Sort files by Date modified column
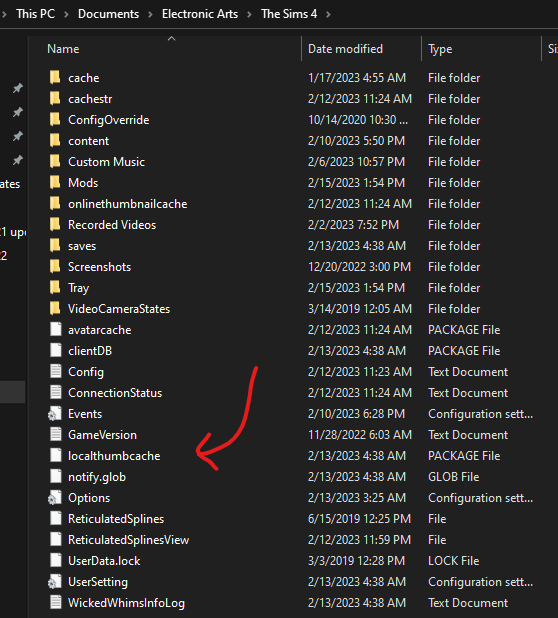 point(345,49)
